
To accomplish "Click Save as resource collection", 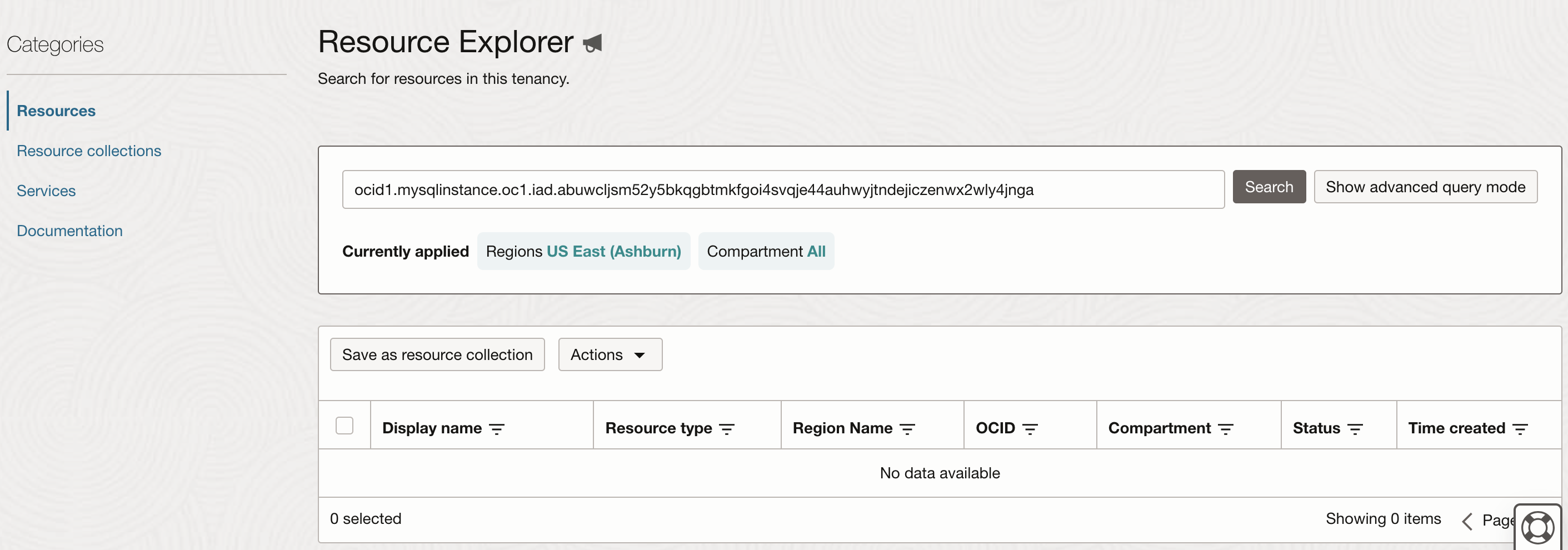I will click(x=436, y=354).
